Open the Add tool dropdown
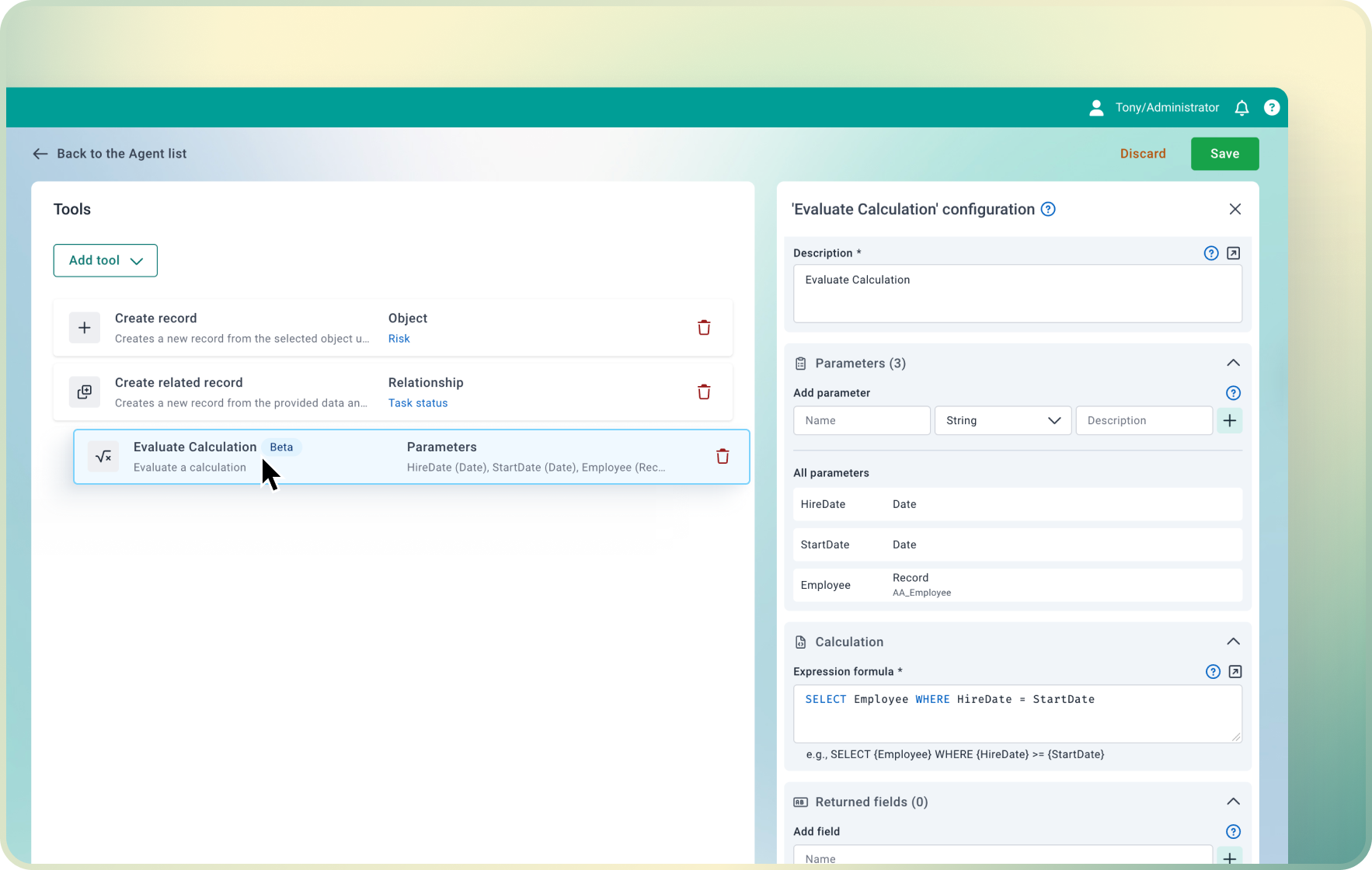This screenshot has height=870, width=1372. tap(106, 261)
